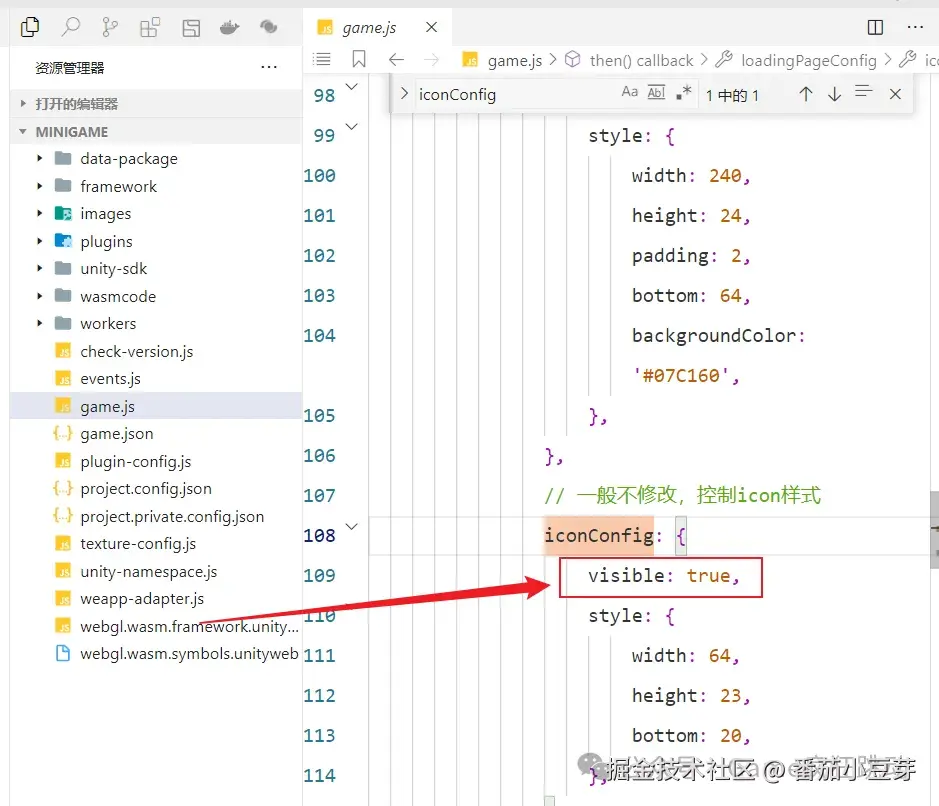Navigate back with the left arrow

[x=396, y=59]
